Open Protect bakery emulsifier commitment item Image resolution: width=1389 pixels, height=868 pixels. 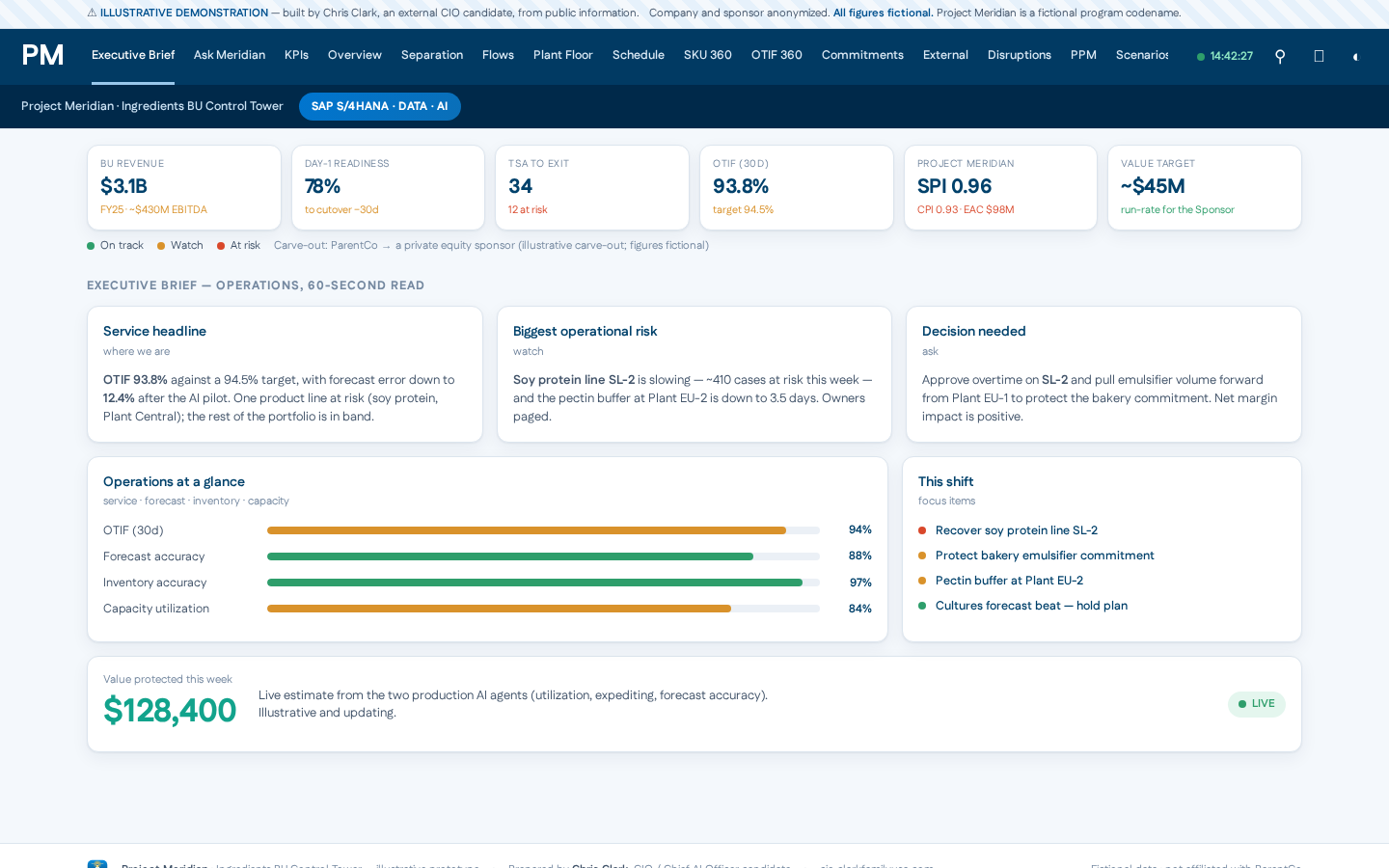[1045, 556]
